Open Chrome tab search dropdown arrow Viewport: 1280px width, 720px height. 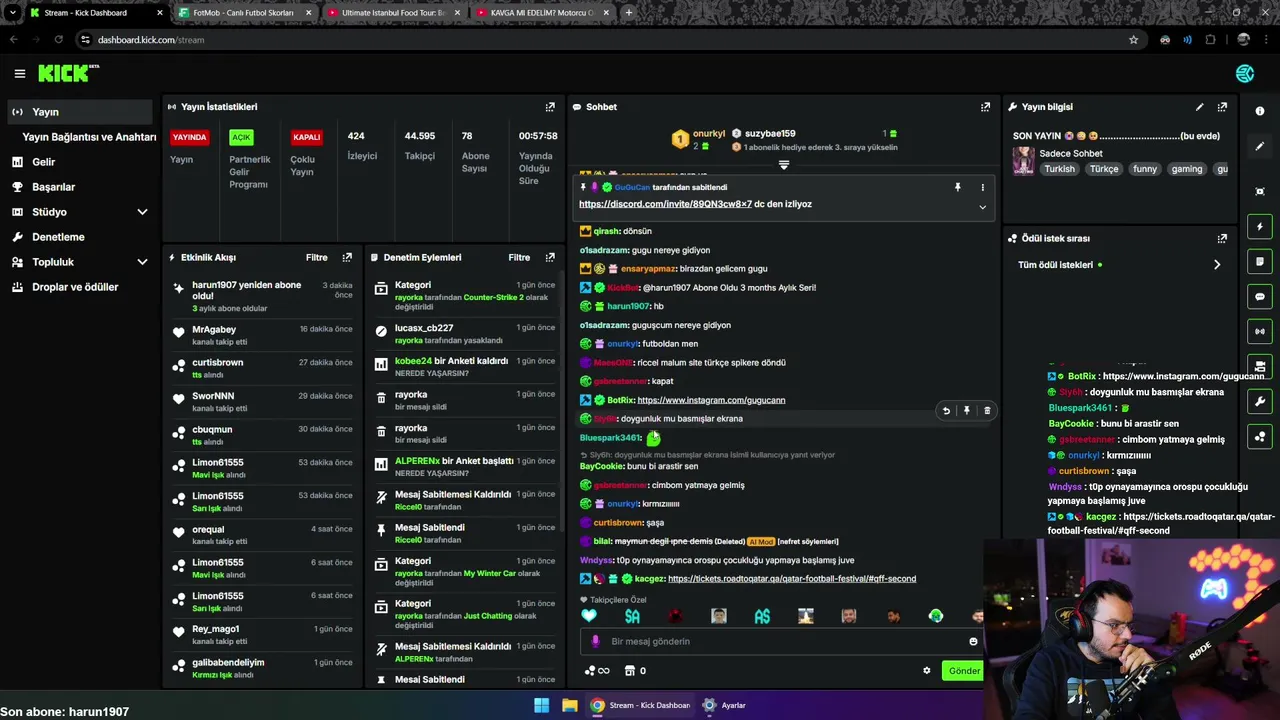tap(12, 13)
